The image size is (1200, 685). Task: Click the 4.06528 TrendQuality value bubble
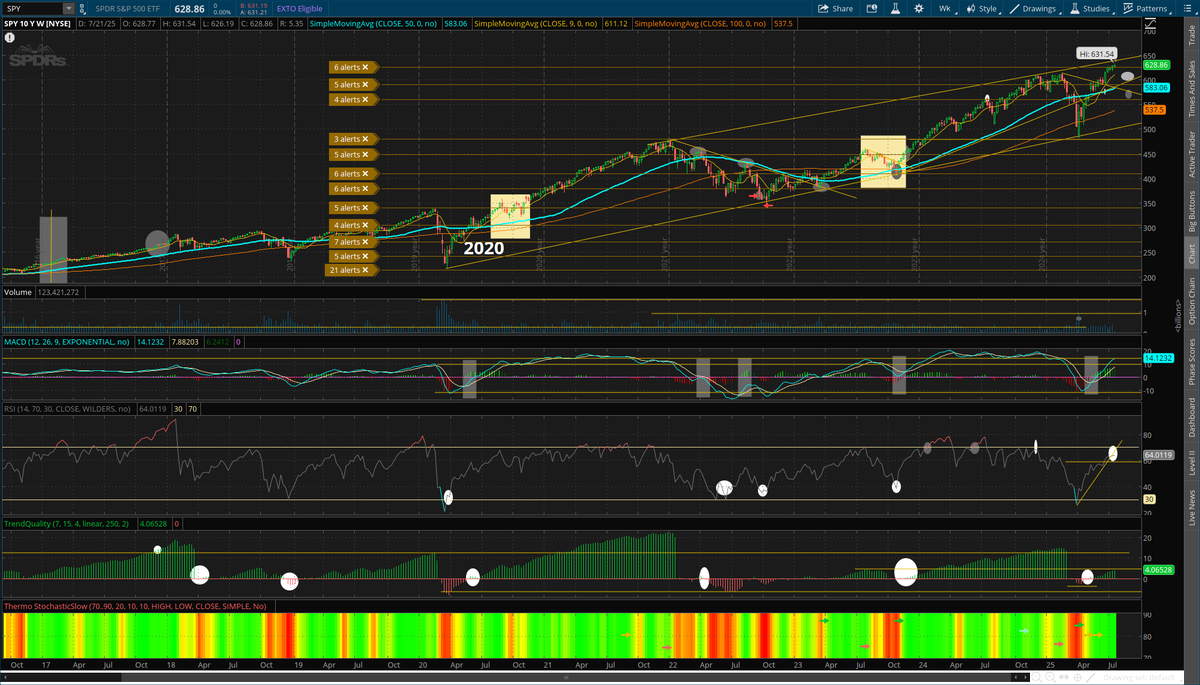click(x=1157, y=569)
